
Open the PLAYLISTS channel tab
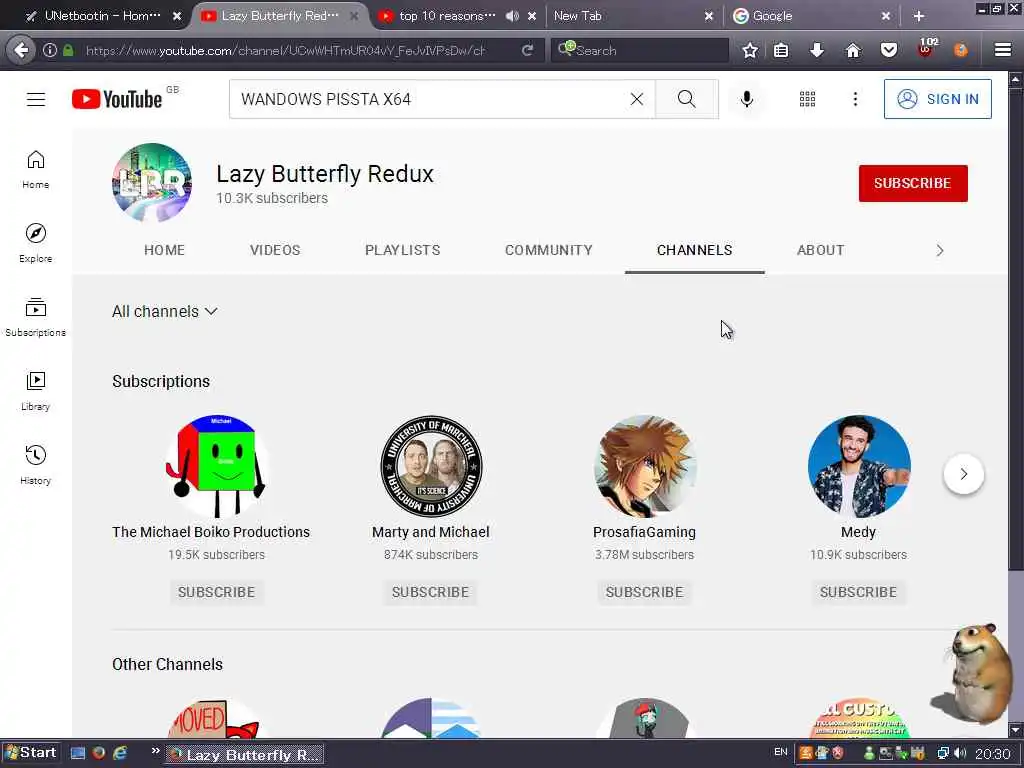[402, 250]
